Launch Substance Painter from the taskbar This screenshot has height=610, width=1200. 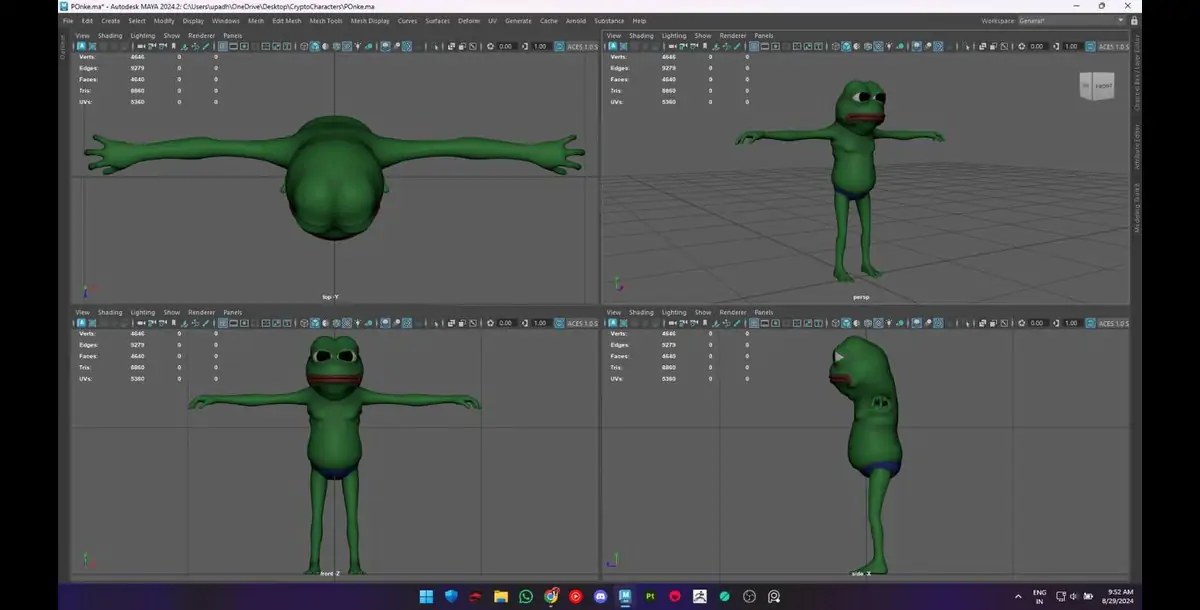pos(650,597)
